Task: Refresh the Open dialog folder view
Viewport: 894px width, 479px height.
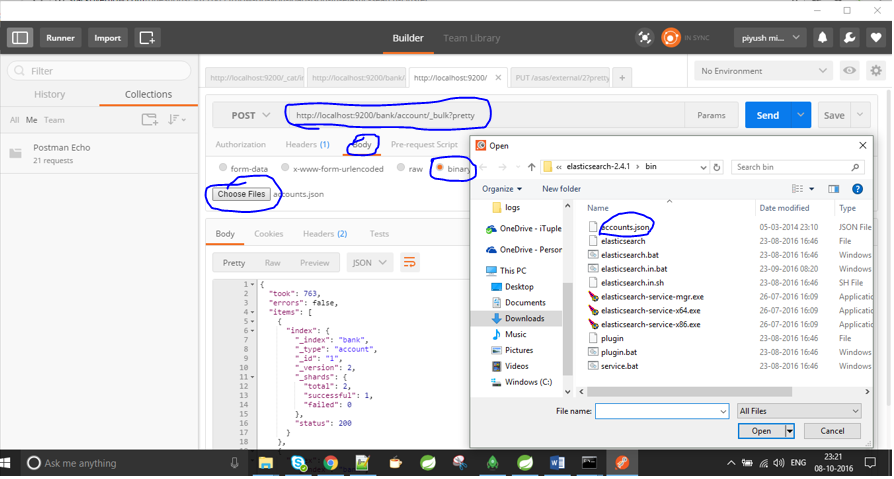Action: pyautogui.click(x=717, y=167)
